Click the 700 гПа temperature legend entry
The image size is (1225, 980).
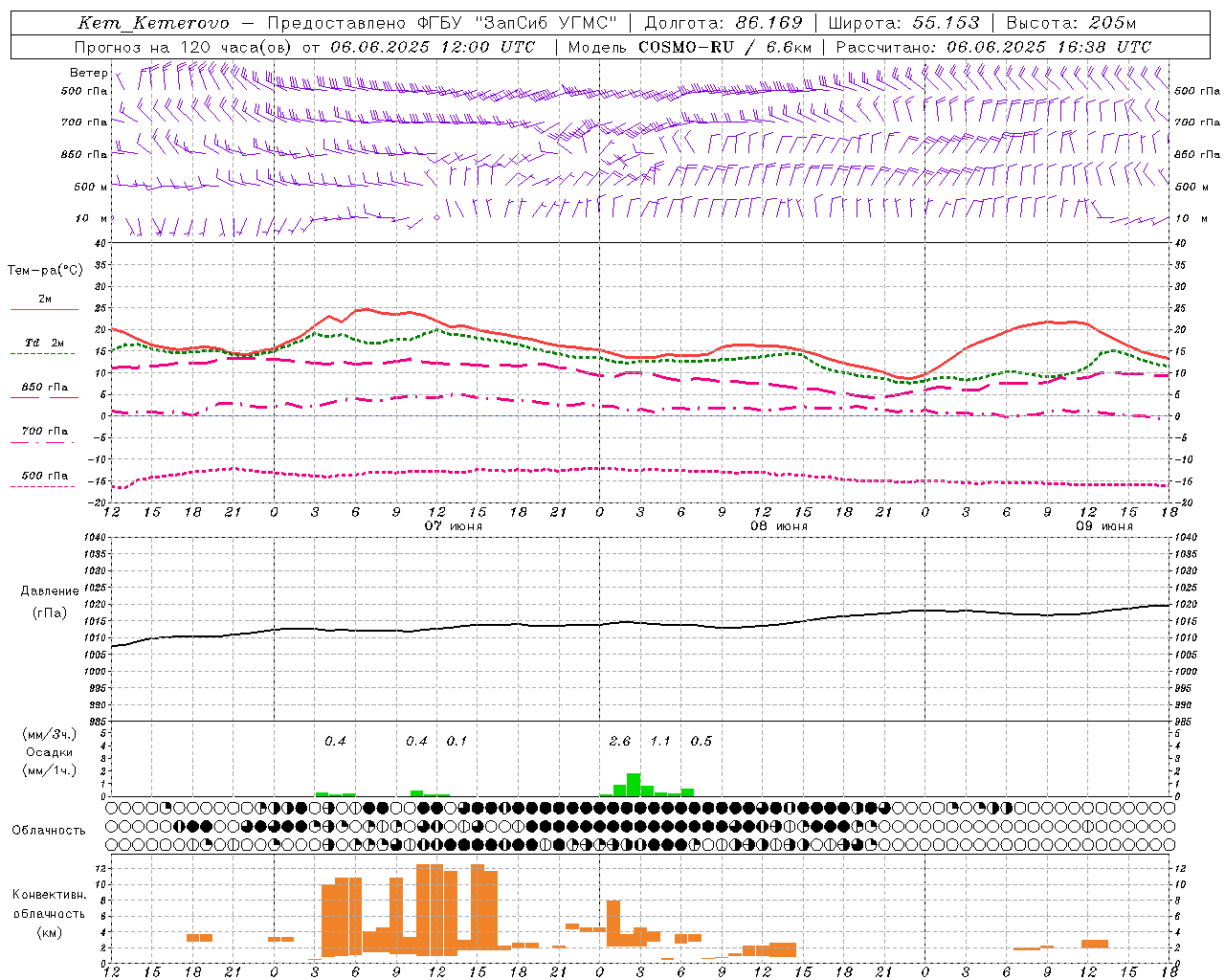(45, 432)
